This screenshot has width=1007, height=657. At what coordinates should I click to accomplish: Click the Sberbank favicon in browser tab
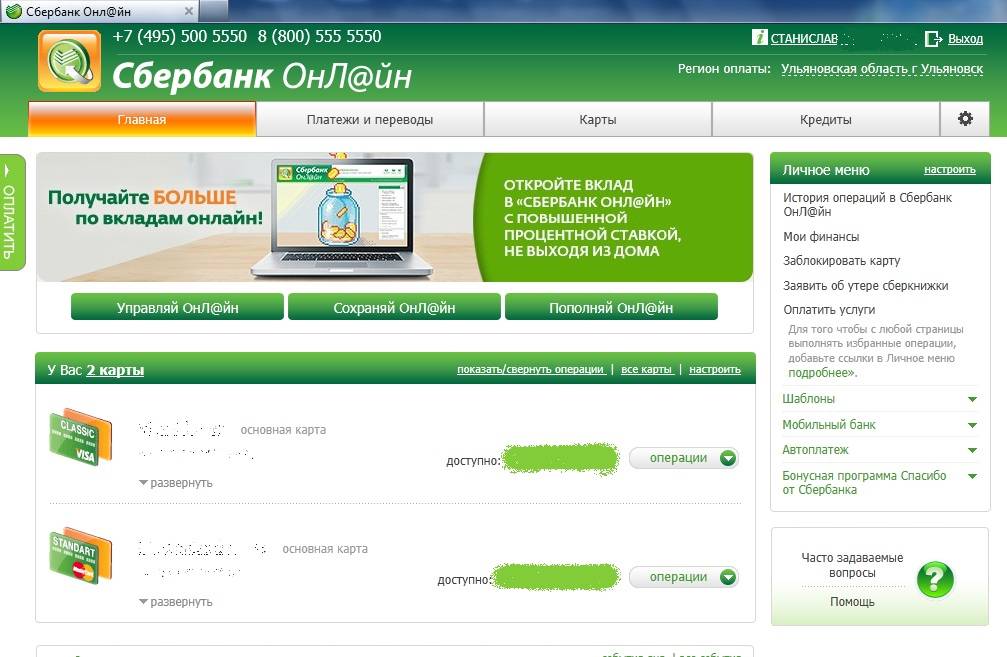click(x=13, y=11)
